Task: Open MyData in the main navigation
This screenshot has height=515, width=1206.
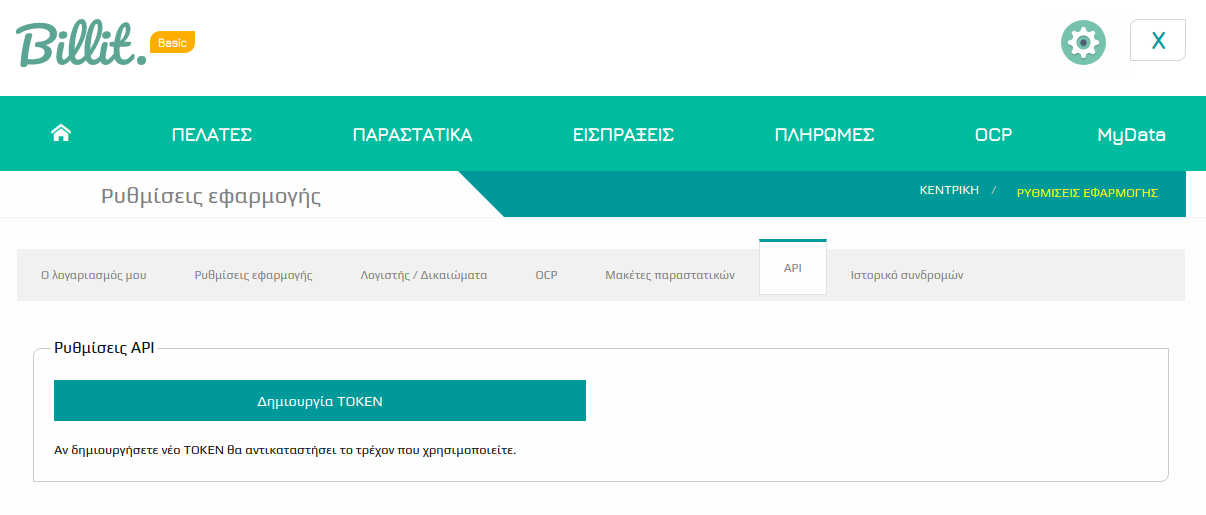Action: (x=1131, y=135)
